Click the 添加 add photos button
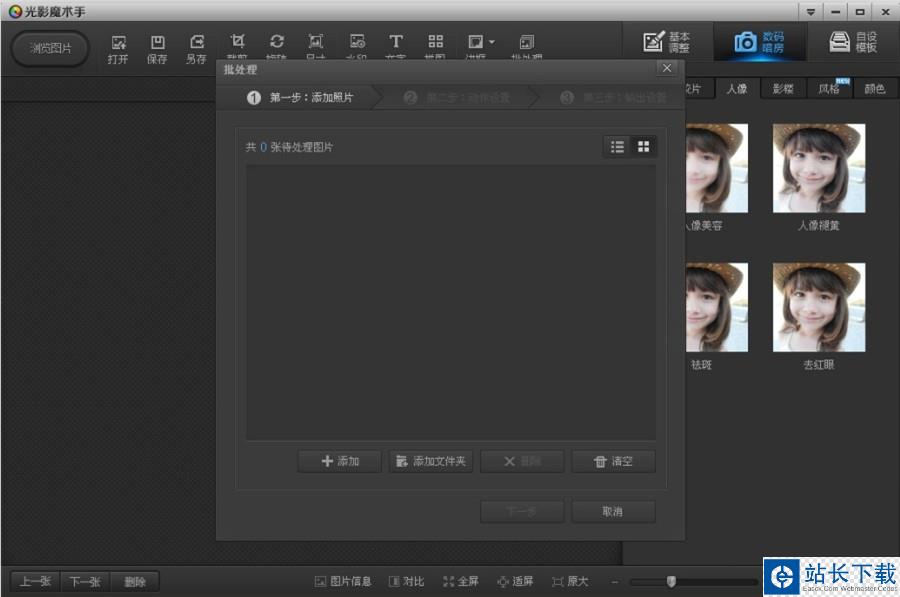Screen dimensions: 900x597 pyautogui.click(x=340, y=461)
